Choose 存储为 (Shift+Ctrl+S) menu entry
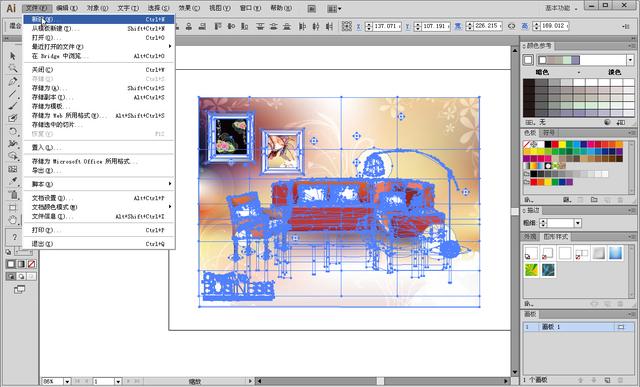 pos(99,88)
